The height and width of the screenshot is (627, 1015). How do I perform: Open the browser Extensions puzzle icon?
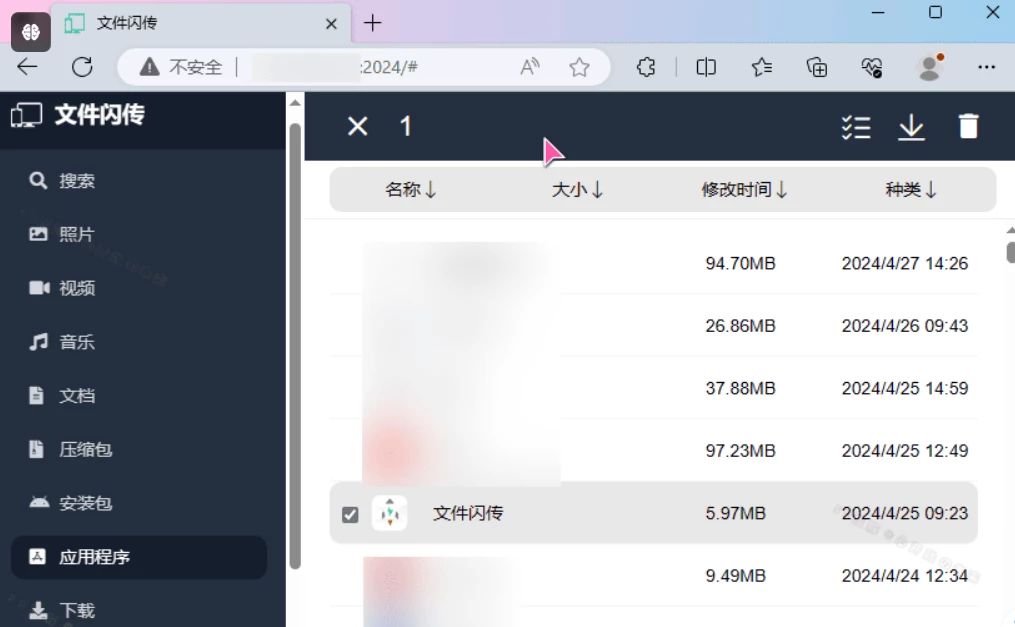[646, 67]
